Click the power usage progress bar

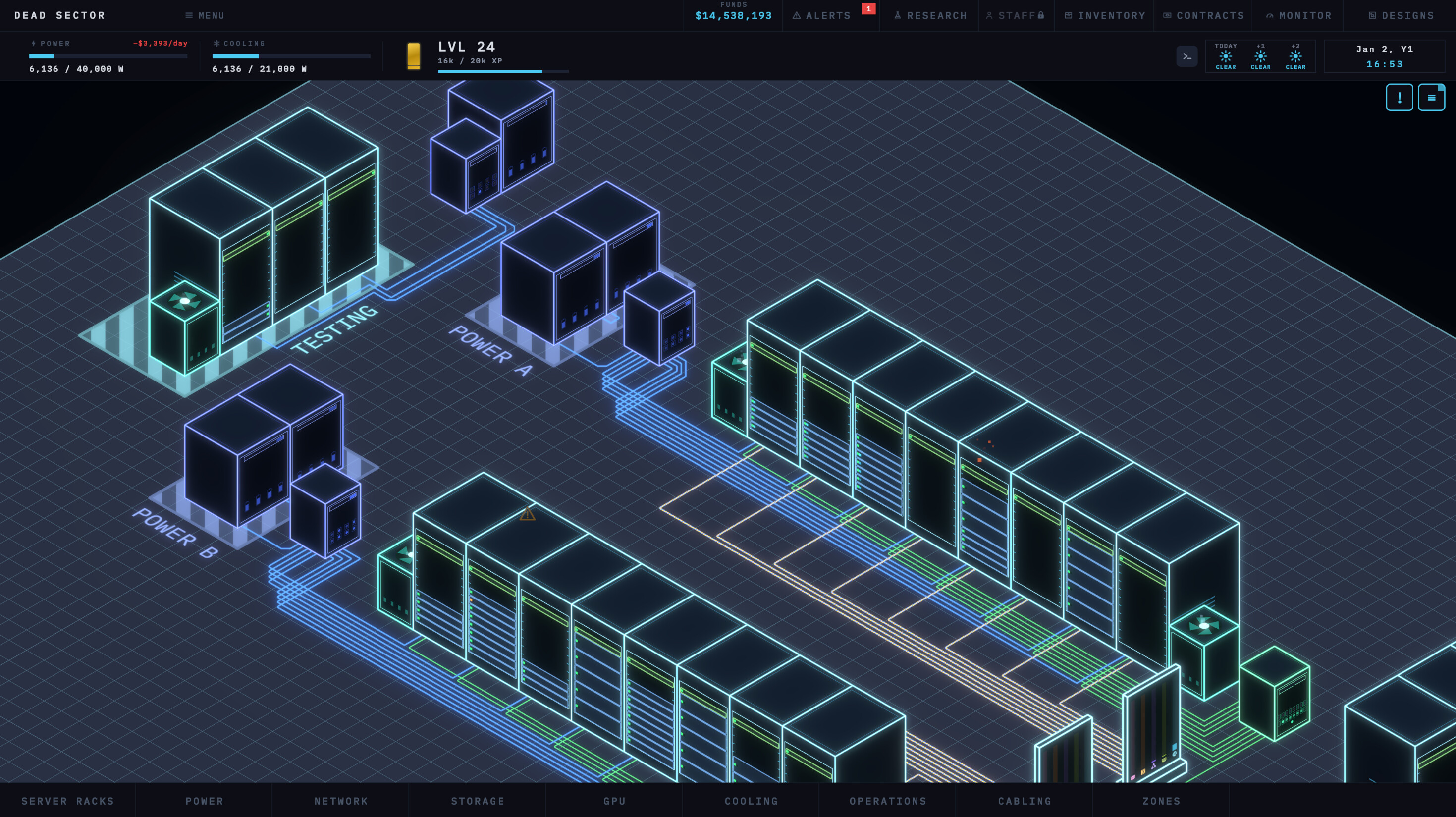pos(108,56)
